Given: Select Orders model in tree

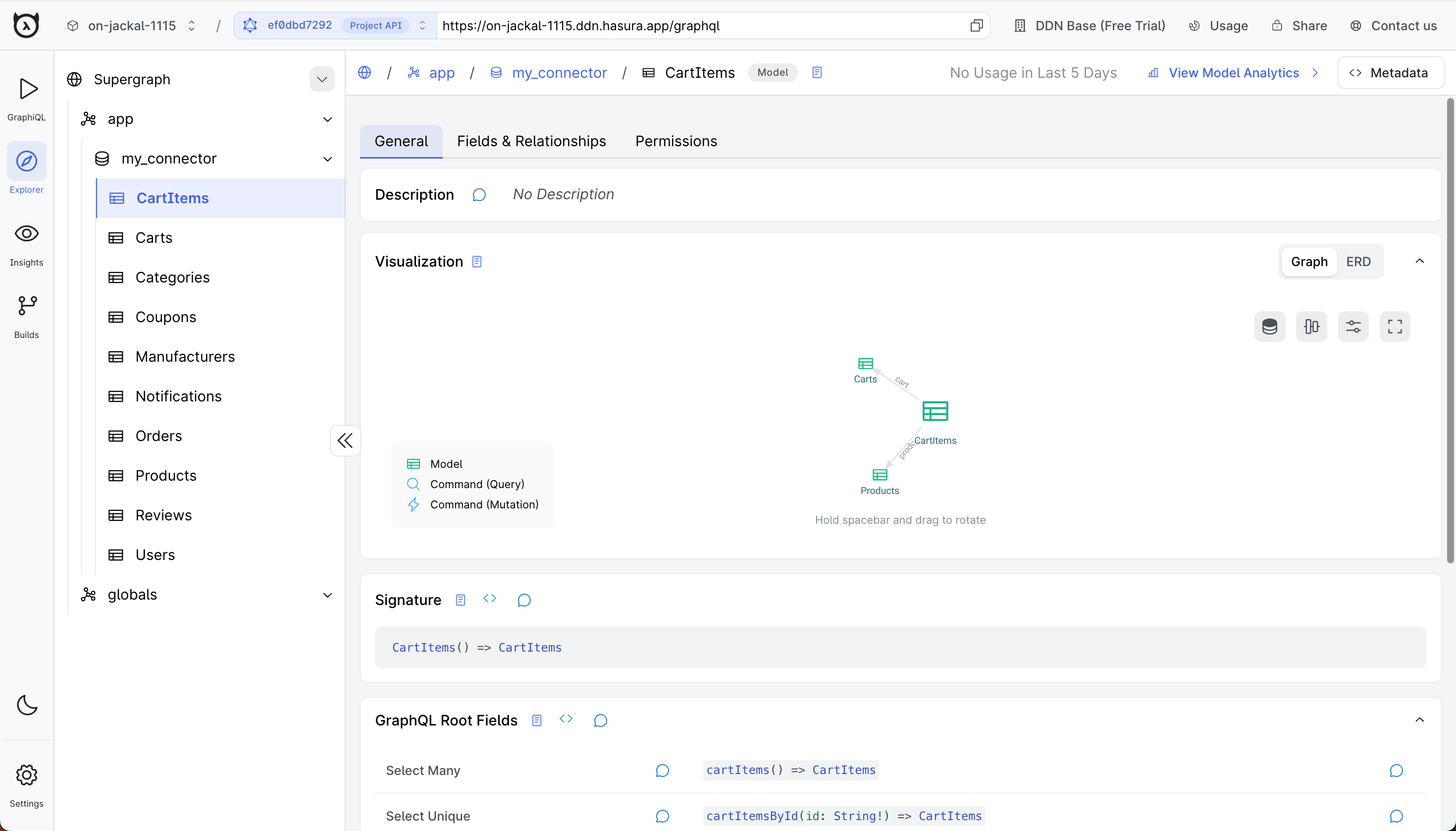Looking at the screenshot, I should click(221, 436).
